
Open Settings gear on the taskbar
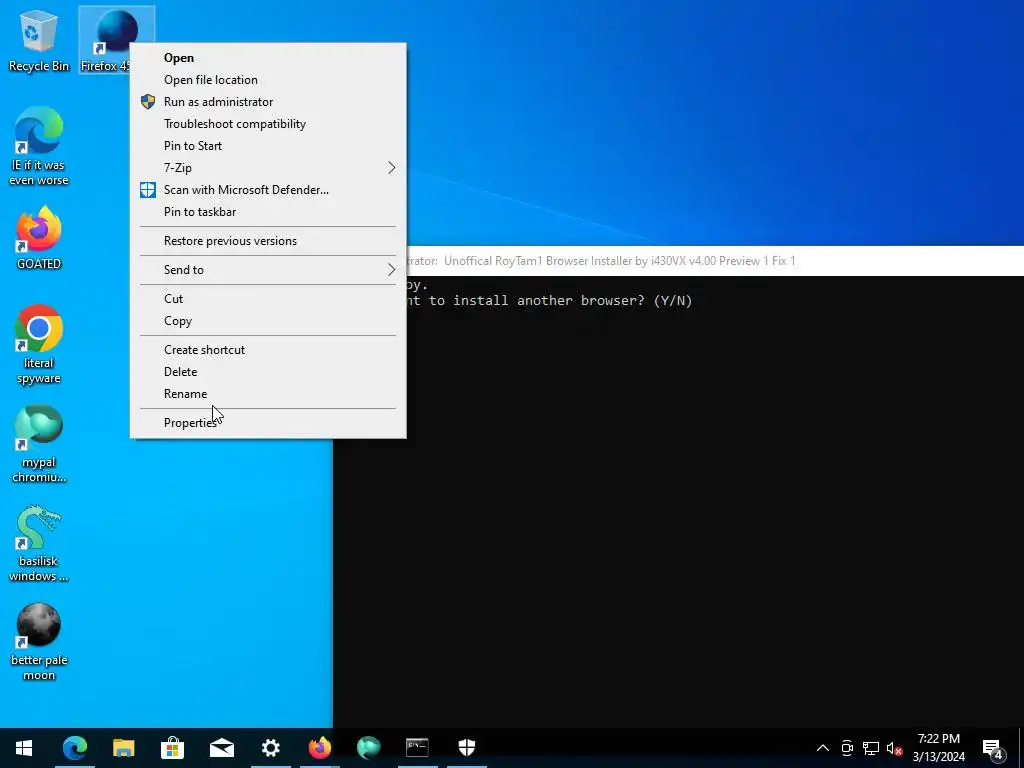click(x=270, y=748)
